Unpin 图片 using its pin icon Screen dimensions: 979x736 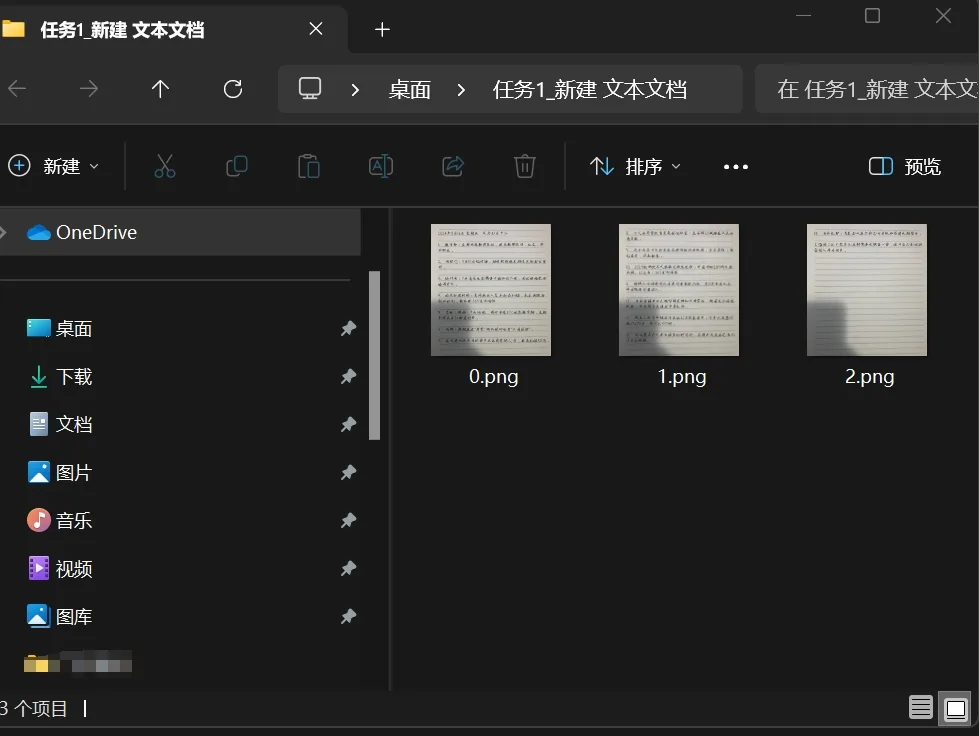pos(348,473)
